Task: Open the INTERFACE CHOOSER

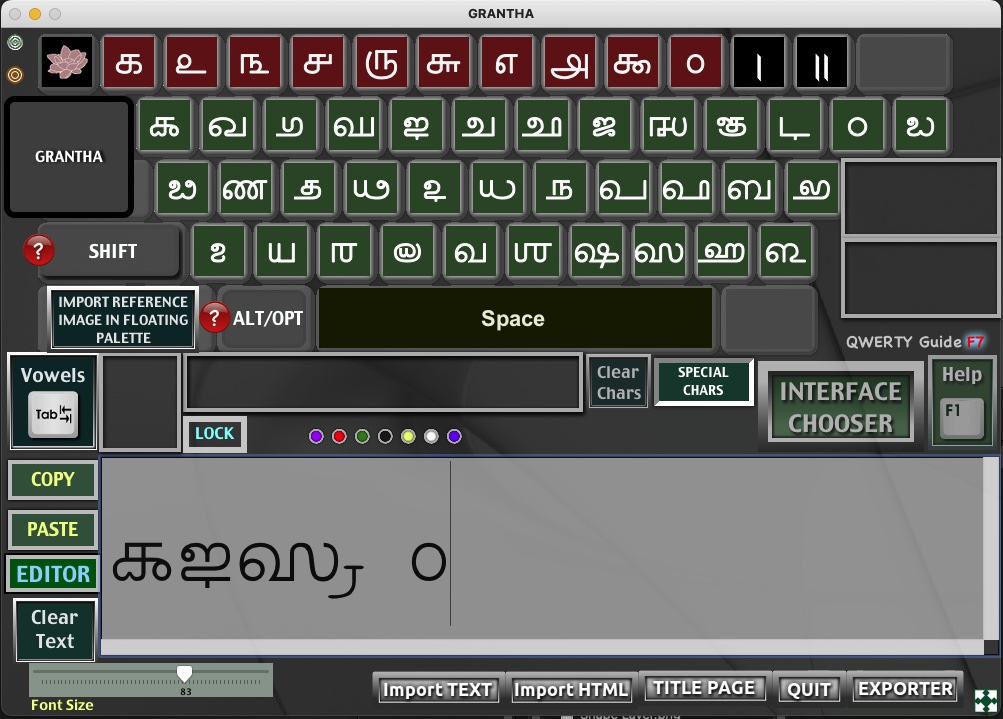Action: (840, 407)
